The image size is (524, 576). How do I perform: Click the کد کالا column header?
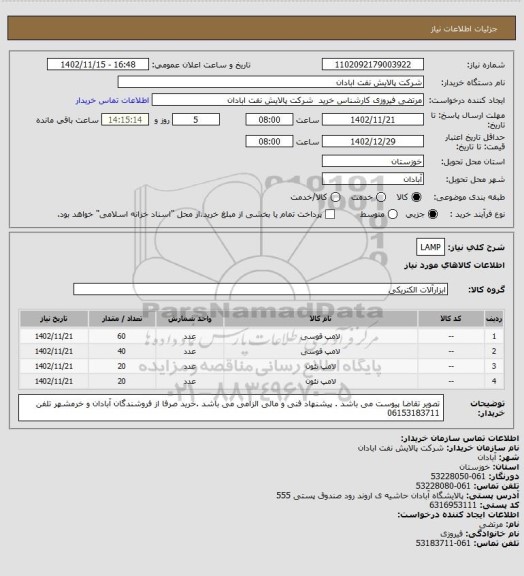(x=451, y=318)
